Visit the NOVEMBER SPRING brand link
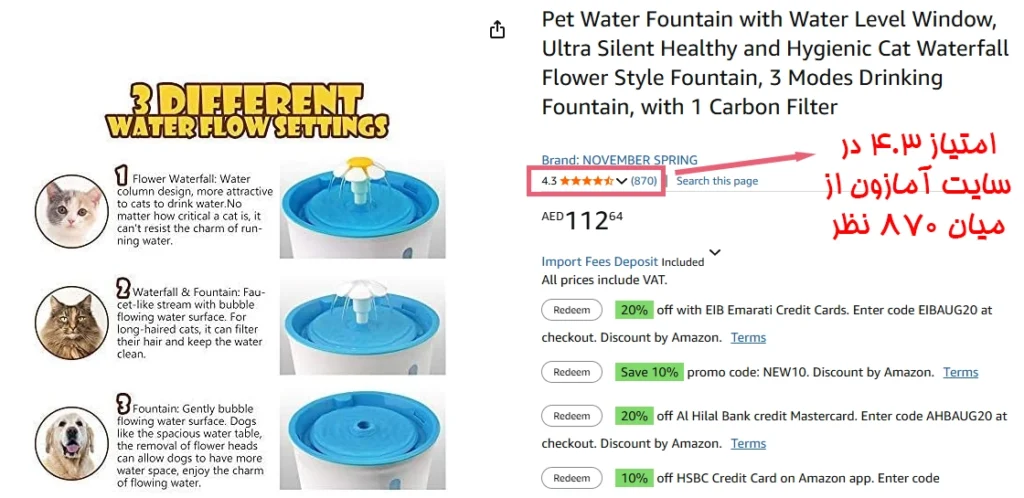This screenshot has height=498, width=1024. [619, 160]
